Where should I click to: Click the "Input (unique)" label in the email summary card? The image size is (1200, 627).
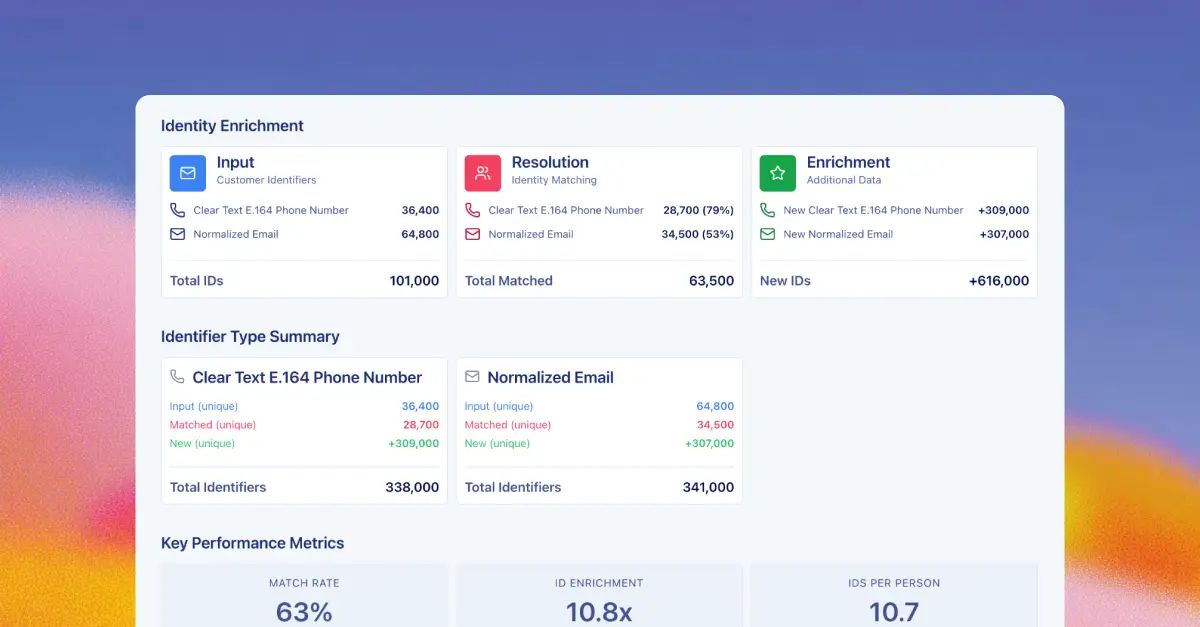[501, 406]
